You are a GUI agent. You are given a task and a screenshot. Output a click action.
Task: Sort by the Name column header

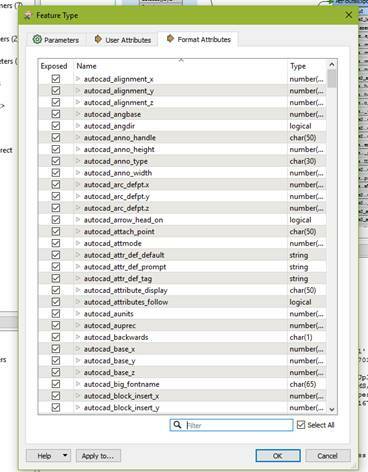click(x=180, y=66)
